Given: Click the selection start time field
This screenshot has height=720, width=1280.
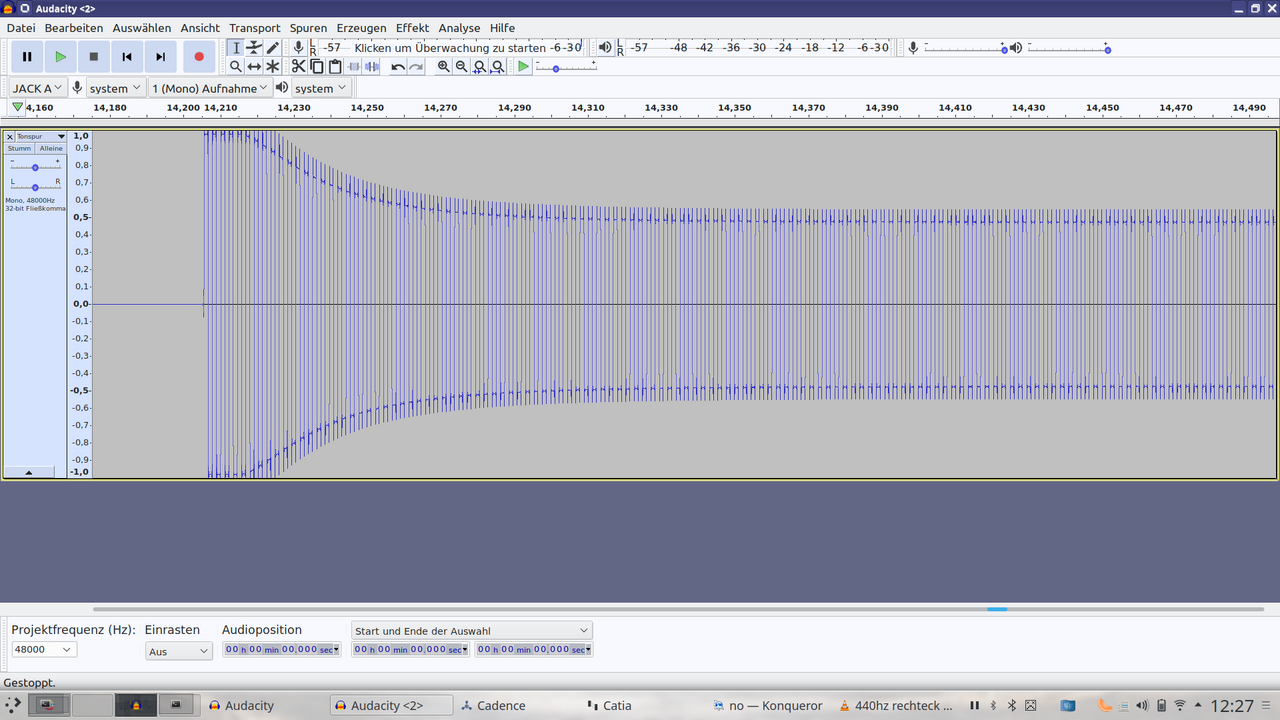Looking at the screenshot, I should (x=411, y=649).
